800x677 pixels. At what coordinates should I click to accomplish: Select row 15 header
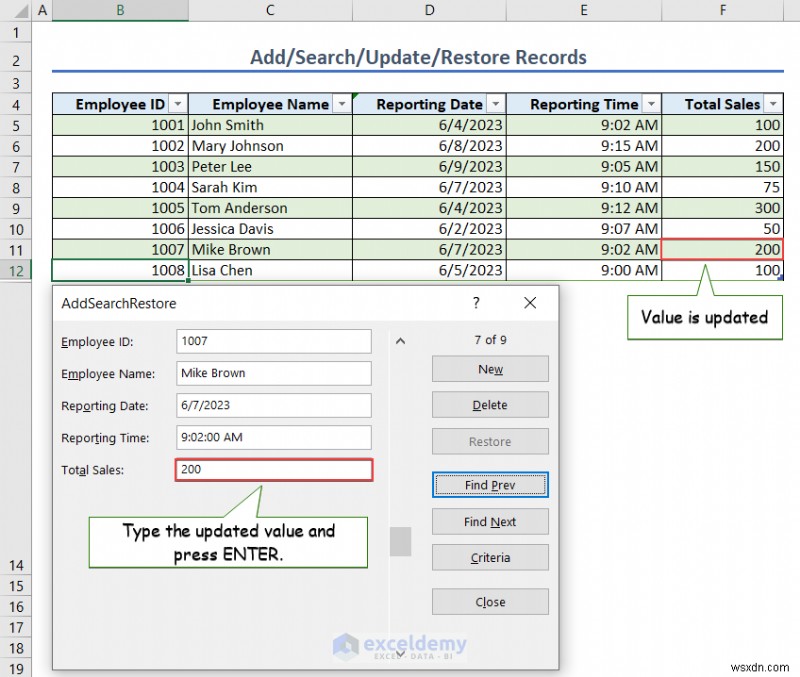tap(16, 586)
